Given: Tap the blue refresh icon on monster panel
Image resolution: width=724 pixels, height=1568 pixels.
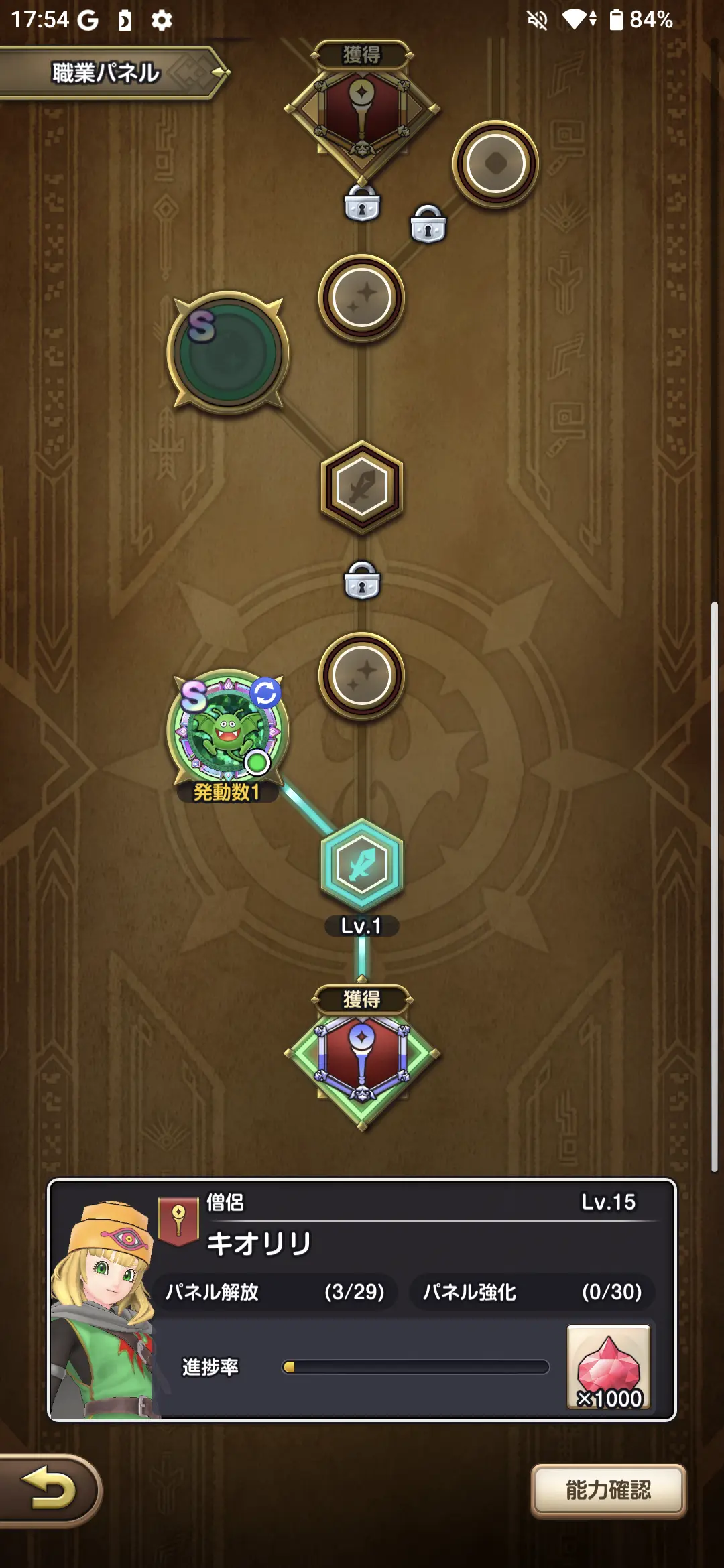Looking at the screenshot, I should click(x=265, y=693).
